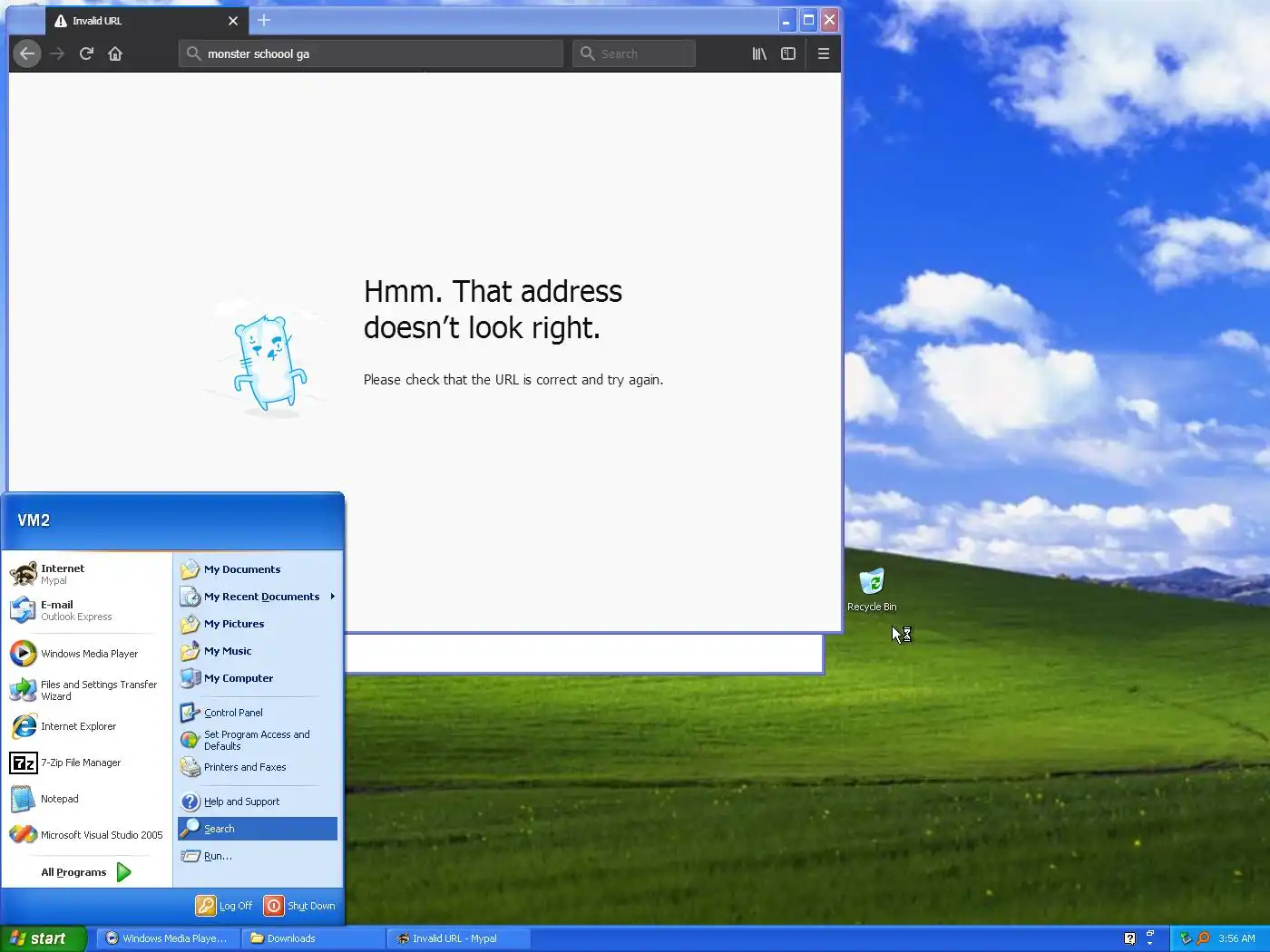Click the start button on taskbar
Viewport: 1270px width, 952px height.
pyautogui.click(x=43, y=938)
